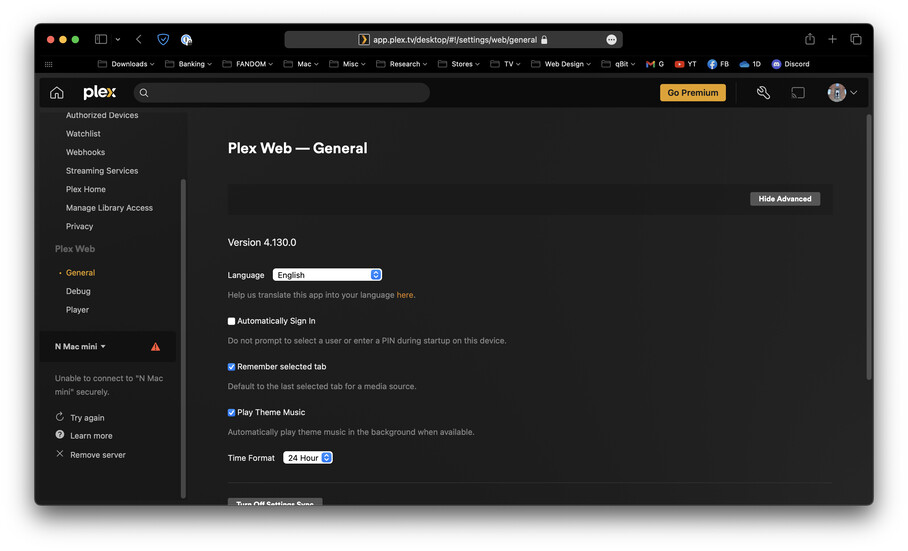Select General under Plex Web
The image size is (908, 551).
tap(80, 273)
